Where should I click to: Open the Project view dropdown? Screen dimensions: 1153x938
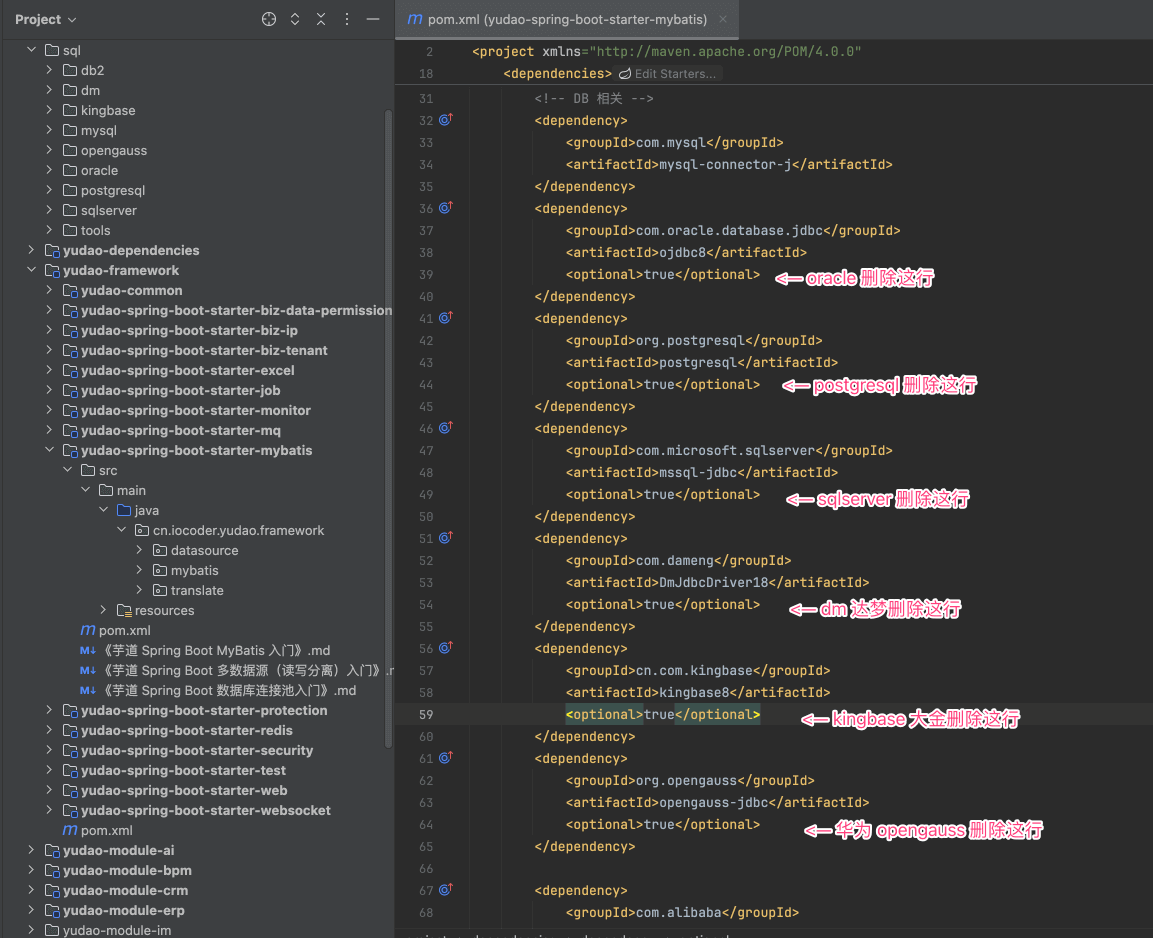[46, 19]
